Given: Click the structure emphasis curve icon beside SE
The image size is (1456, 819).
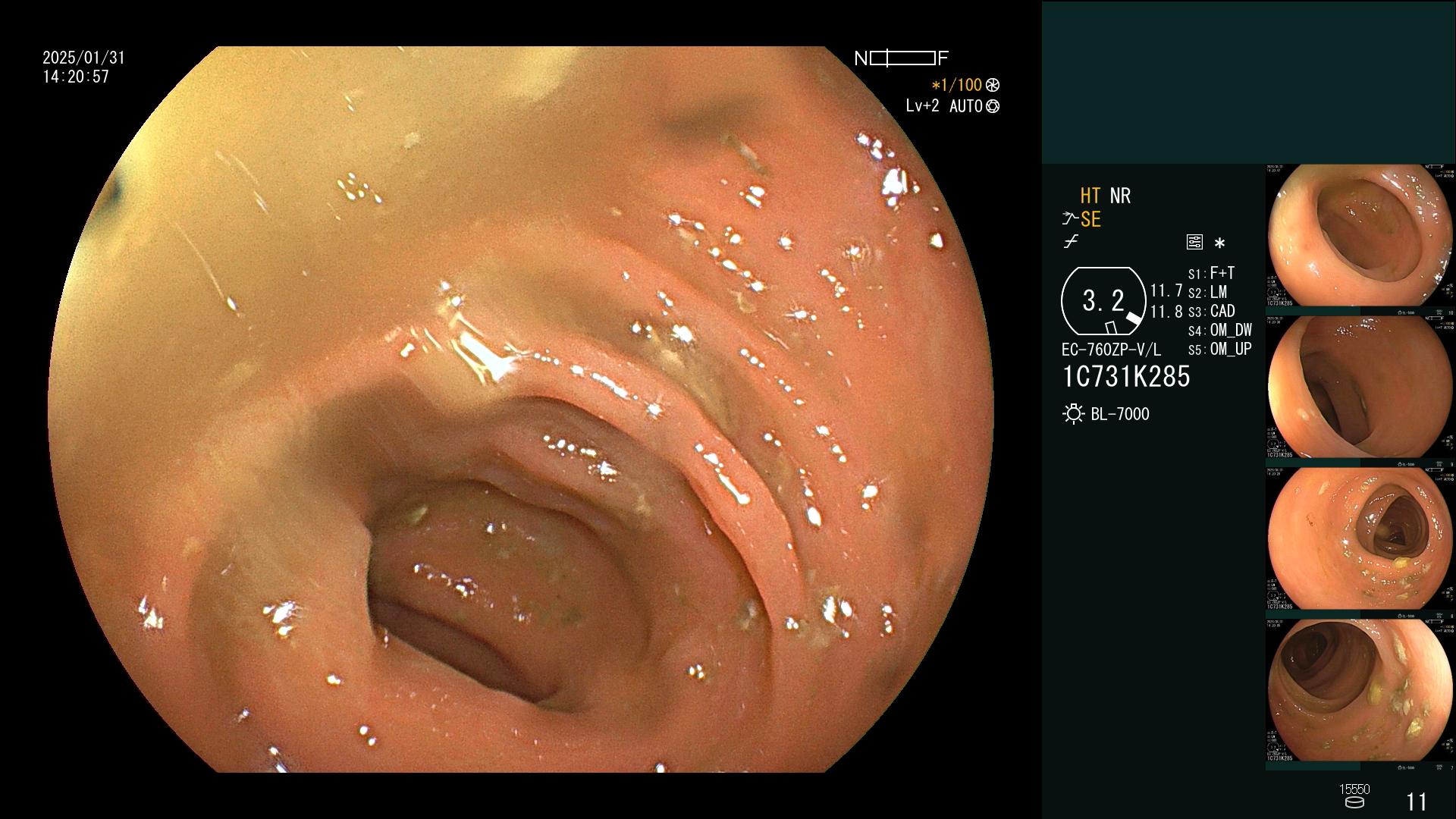Looking at the screenshot, I should [x=1070, y=220].
